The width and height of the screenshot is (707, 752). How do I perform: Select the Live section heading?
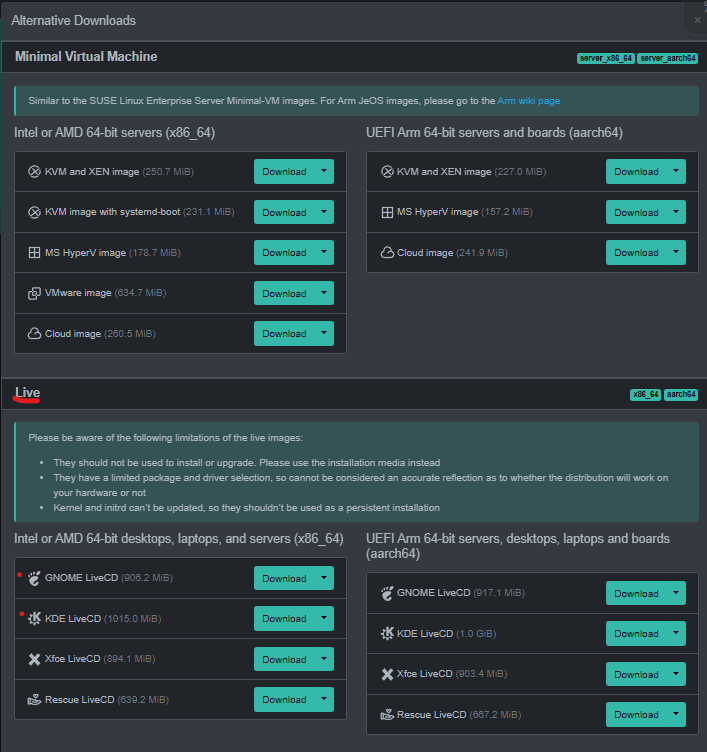27,393
